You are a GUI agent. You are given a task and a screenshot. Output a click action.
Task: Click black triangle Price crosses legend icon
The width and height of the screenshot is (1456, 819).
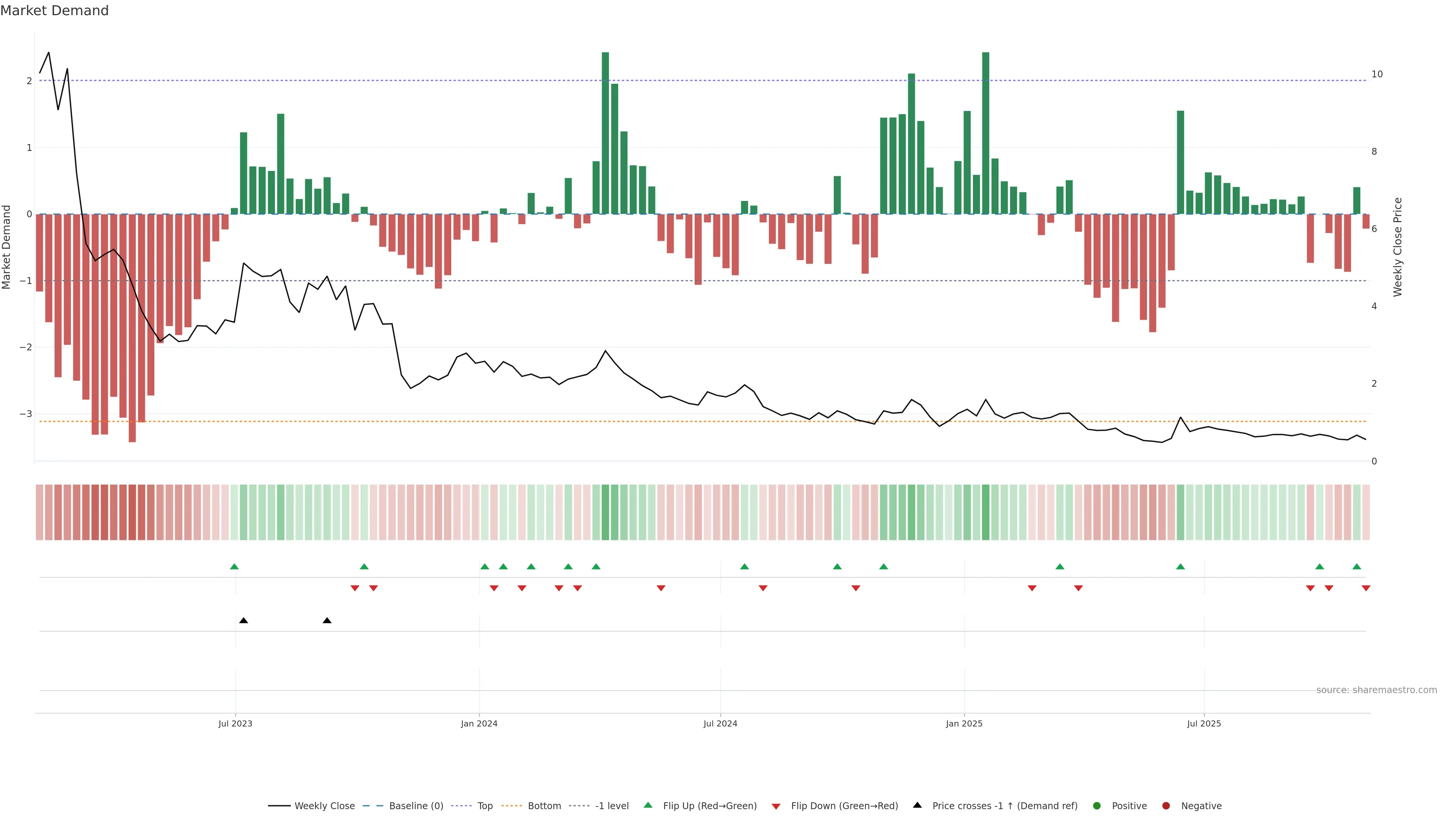click(x=917, y=805)
